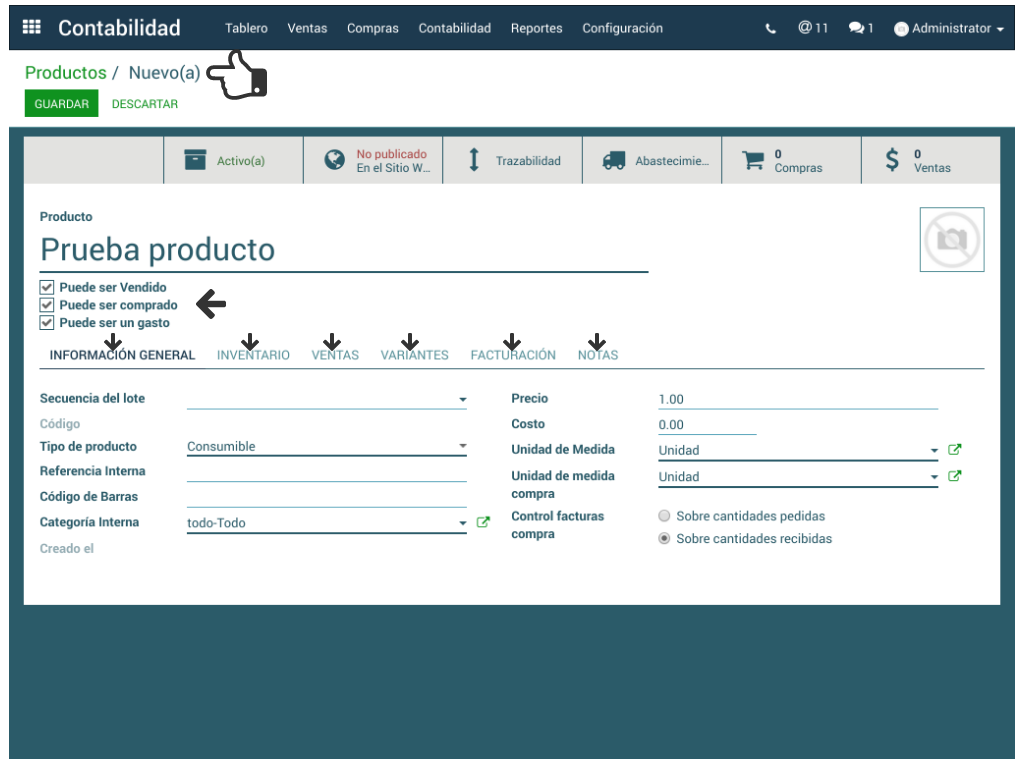
Task: Uncheck Puede ser Vendido checkbox
Action: tap(47, 287)
